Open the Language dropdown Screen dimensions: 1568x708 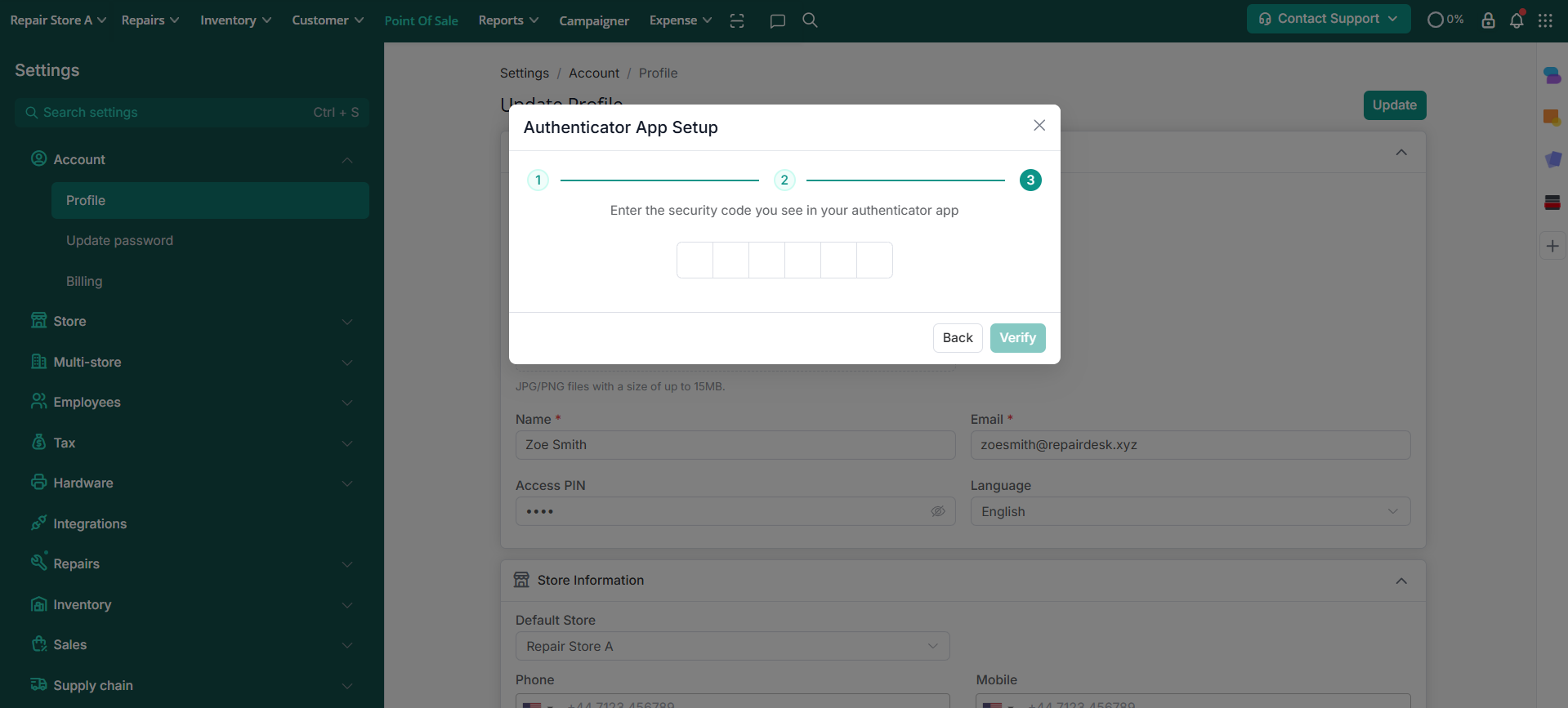click(1190, 511)
